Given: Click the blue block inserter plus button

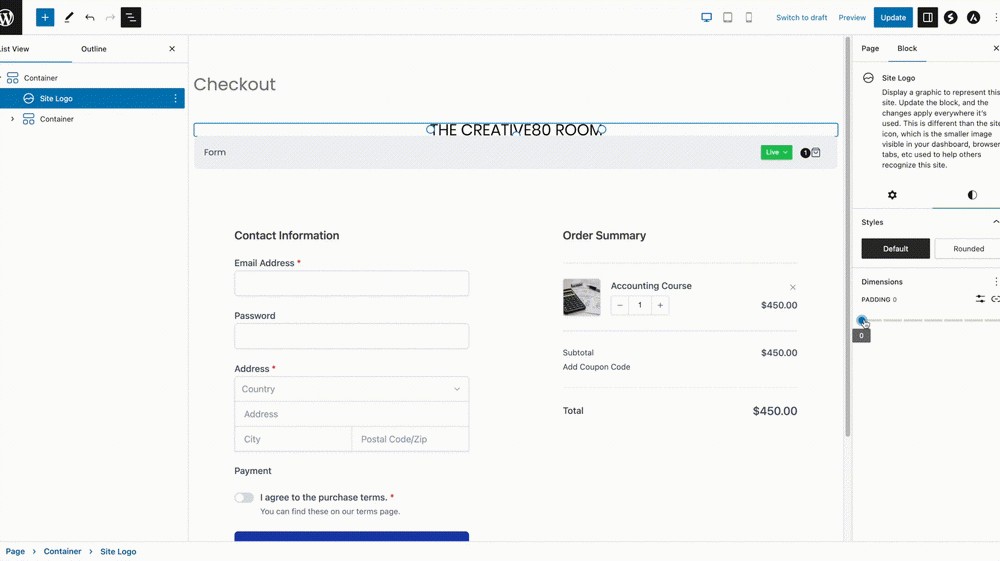Looking at the screenshot, I should coord(45,17).
